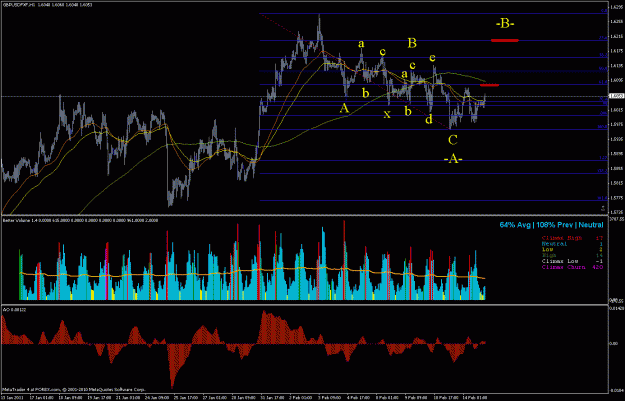625x401 pixels.
Task: Click the '0.00' level on the AO scale
Action: tap(614, 343)
